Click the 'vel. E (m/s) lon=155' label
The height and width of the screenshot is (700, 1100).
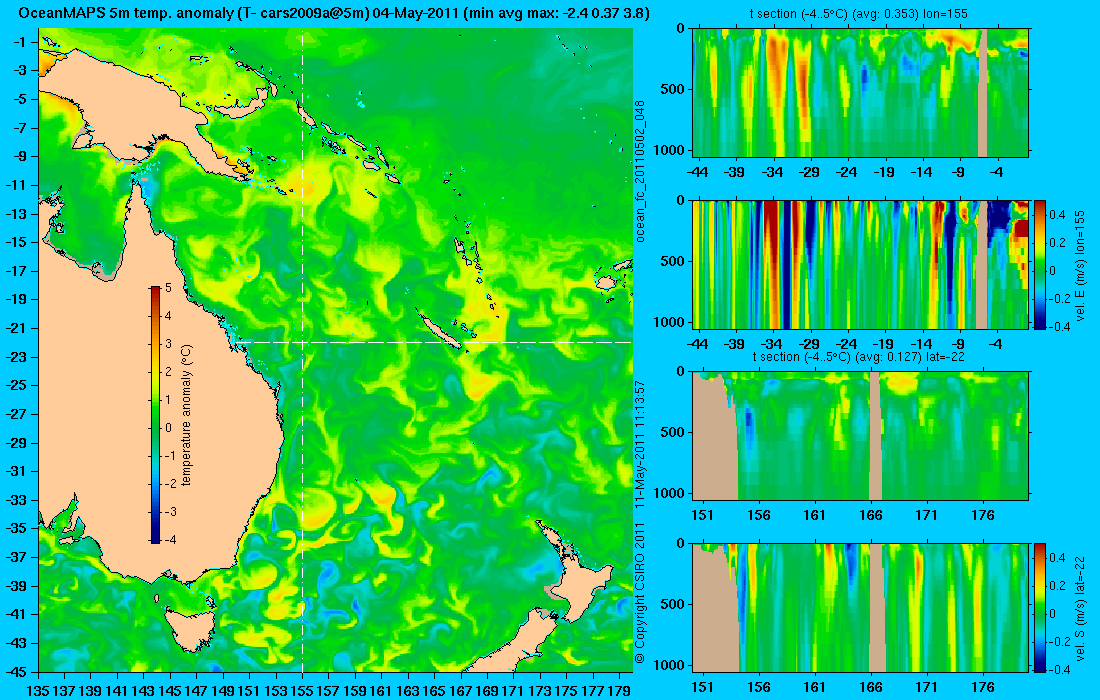(x=1081, y=264)
